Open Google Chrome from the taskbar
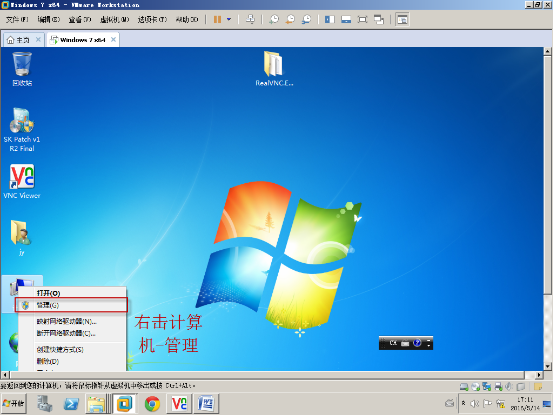554x416 pixels. pyautogui.click(x=152, y=404)
